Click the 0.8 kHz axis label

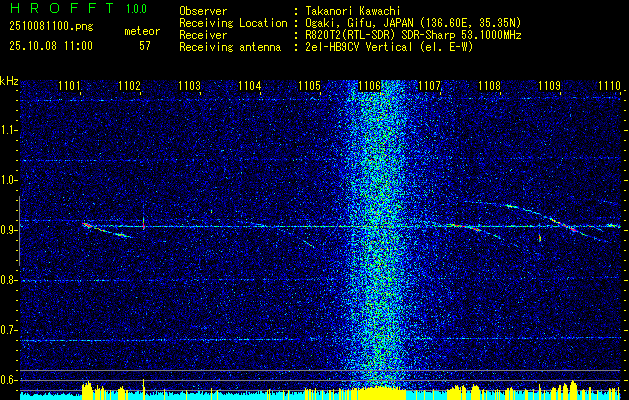(8, 280)
